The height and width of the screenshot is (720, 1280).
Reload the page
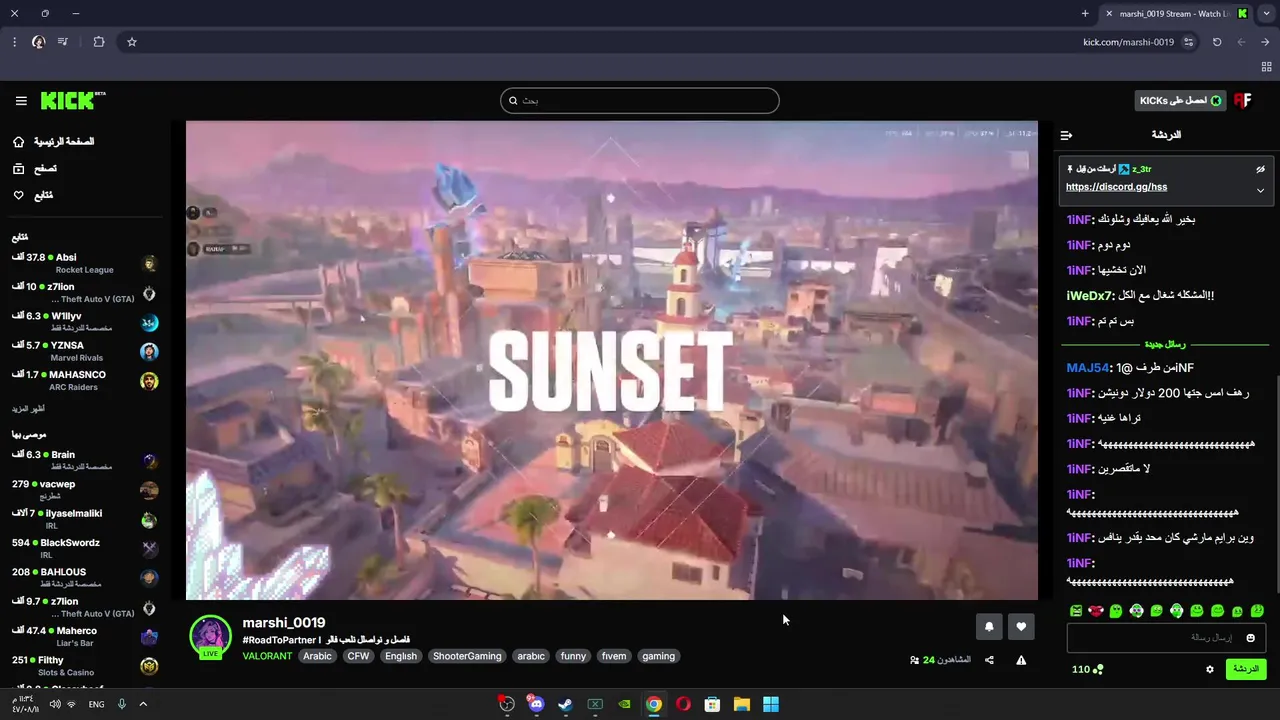1217,42
